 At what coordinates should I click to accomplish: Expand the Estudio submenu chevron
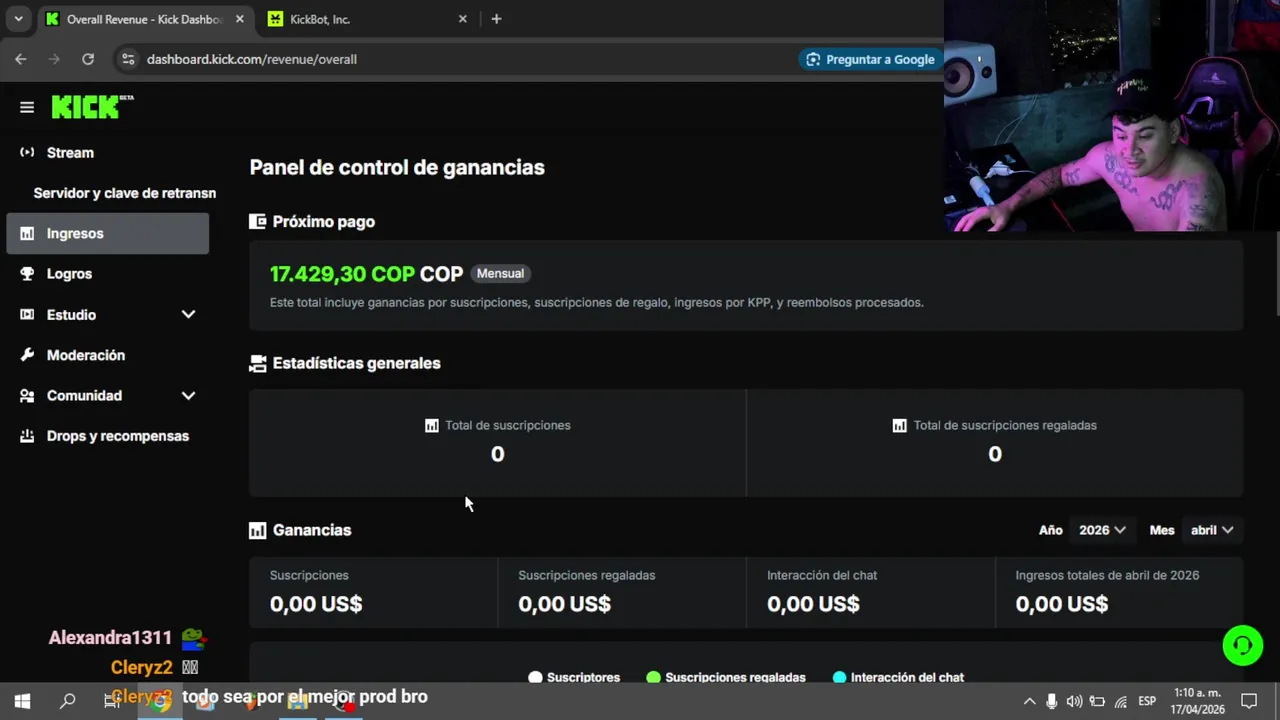(188, 314)
